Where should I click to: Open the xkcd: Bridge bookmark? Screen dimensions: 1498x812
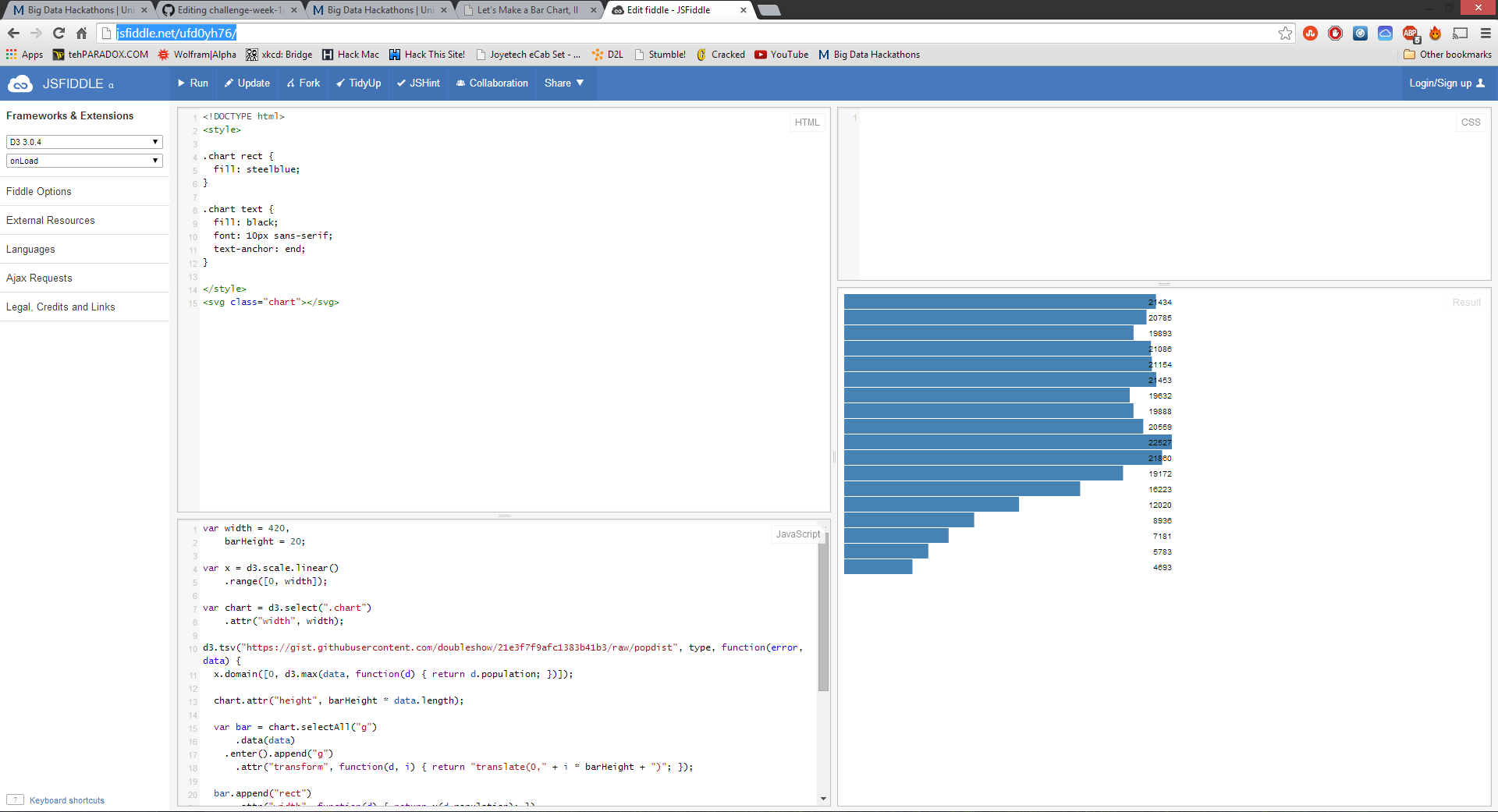pos(279,55)
